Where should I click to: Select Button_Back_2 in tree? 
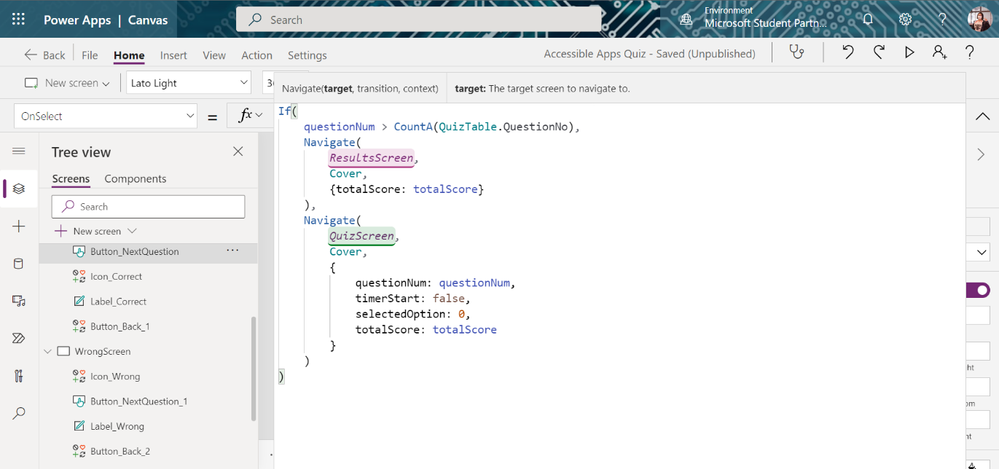coord(120,451)
